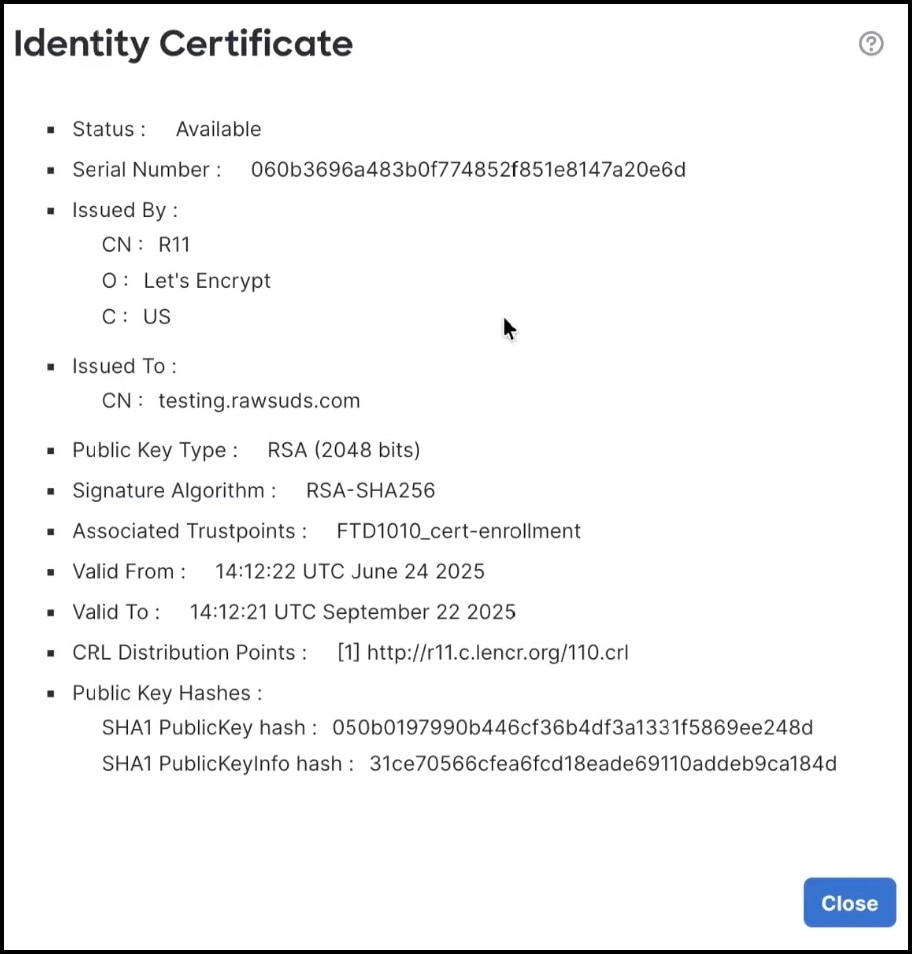This screenshot has height=954, width=912.
Task: Select the certificate serial number value
Action: [x=467, y=169]
